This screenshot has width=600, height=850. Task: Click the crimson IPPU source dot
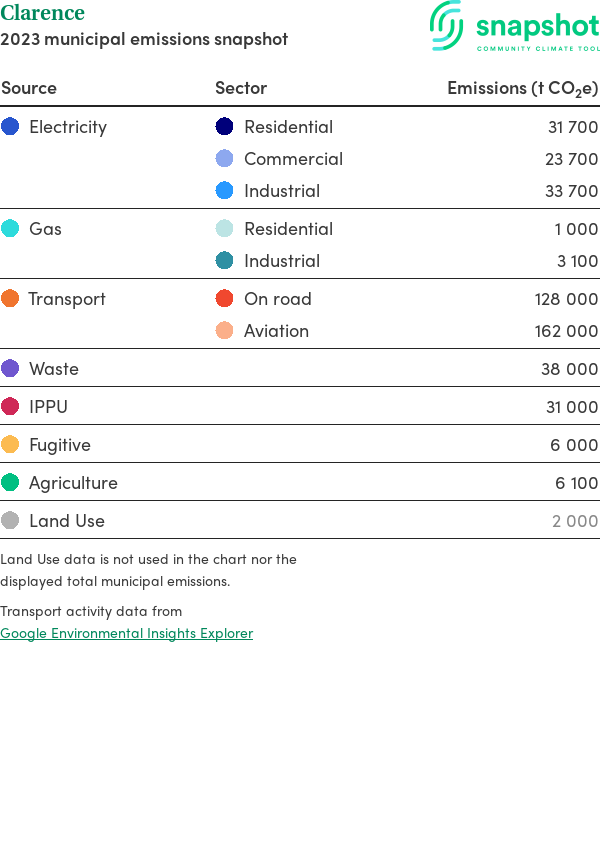pos(10,406)
